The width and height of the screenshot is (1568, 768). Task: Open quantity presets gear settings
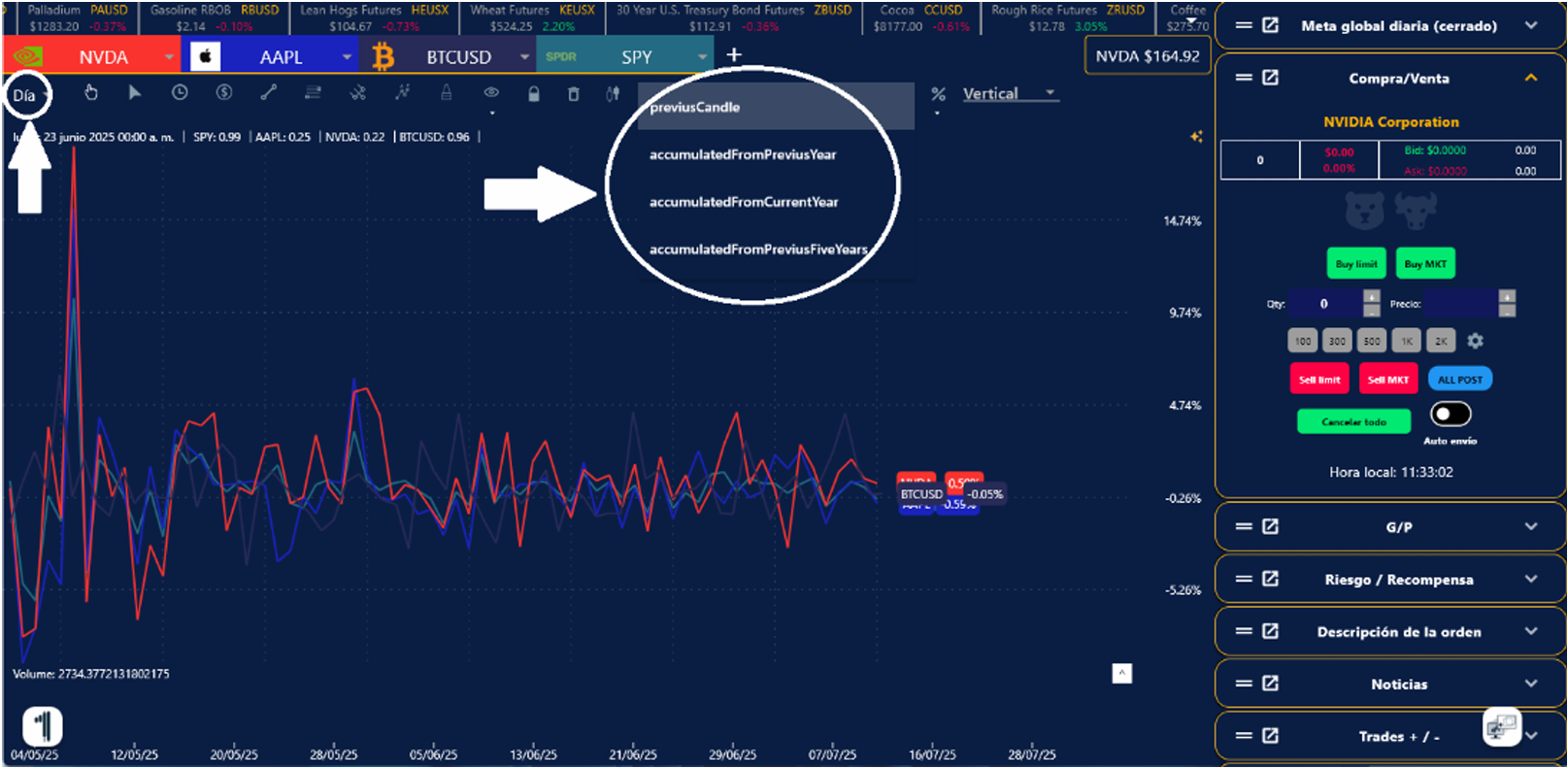point(1475,341)
